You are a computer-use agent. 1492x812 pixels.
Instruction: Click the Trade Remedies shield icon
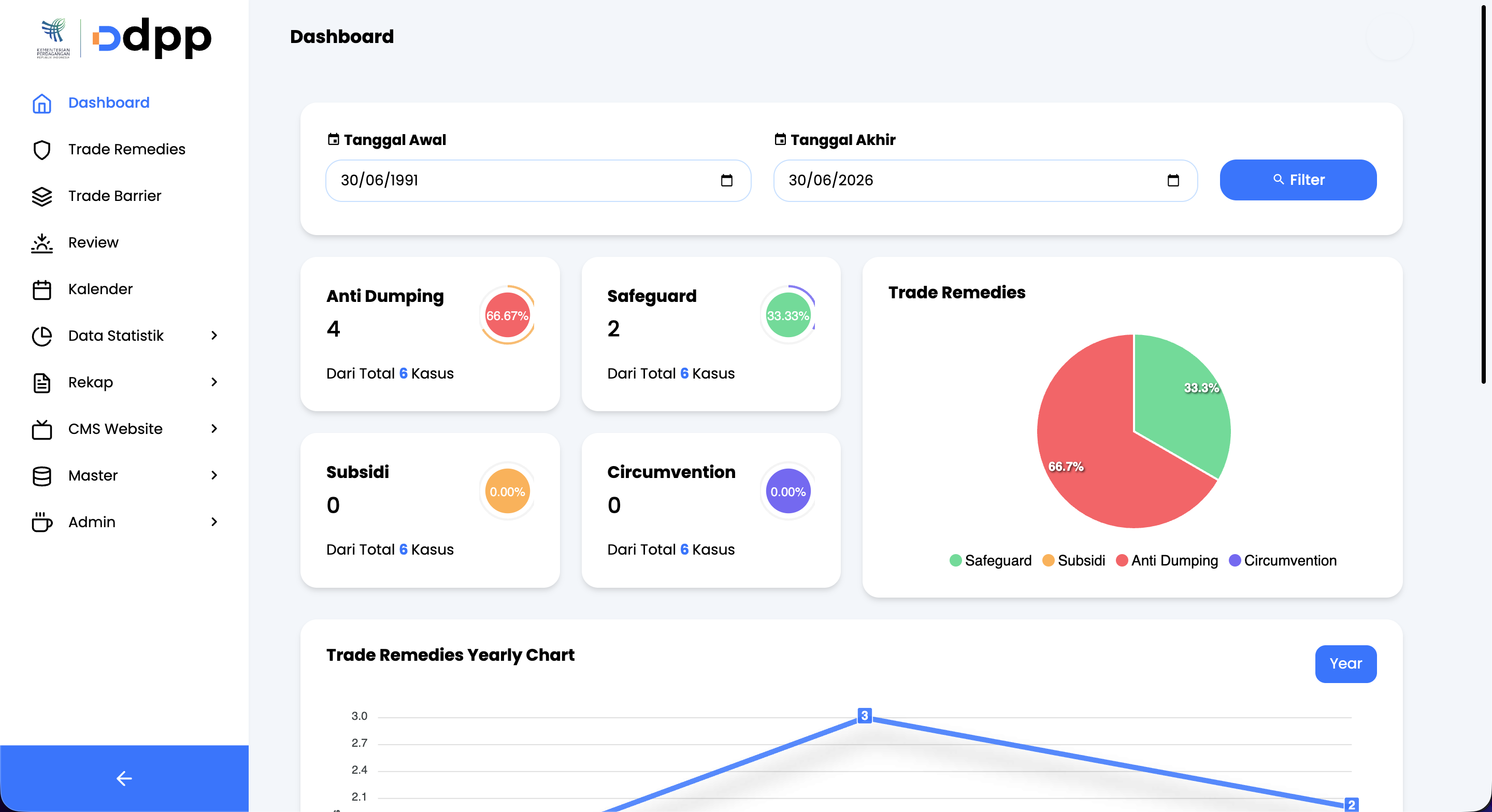click(x=41, y=150)
